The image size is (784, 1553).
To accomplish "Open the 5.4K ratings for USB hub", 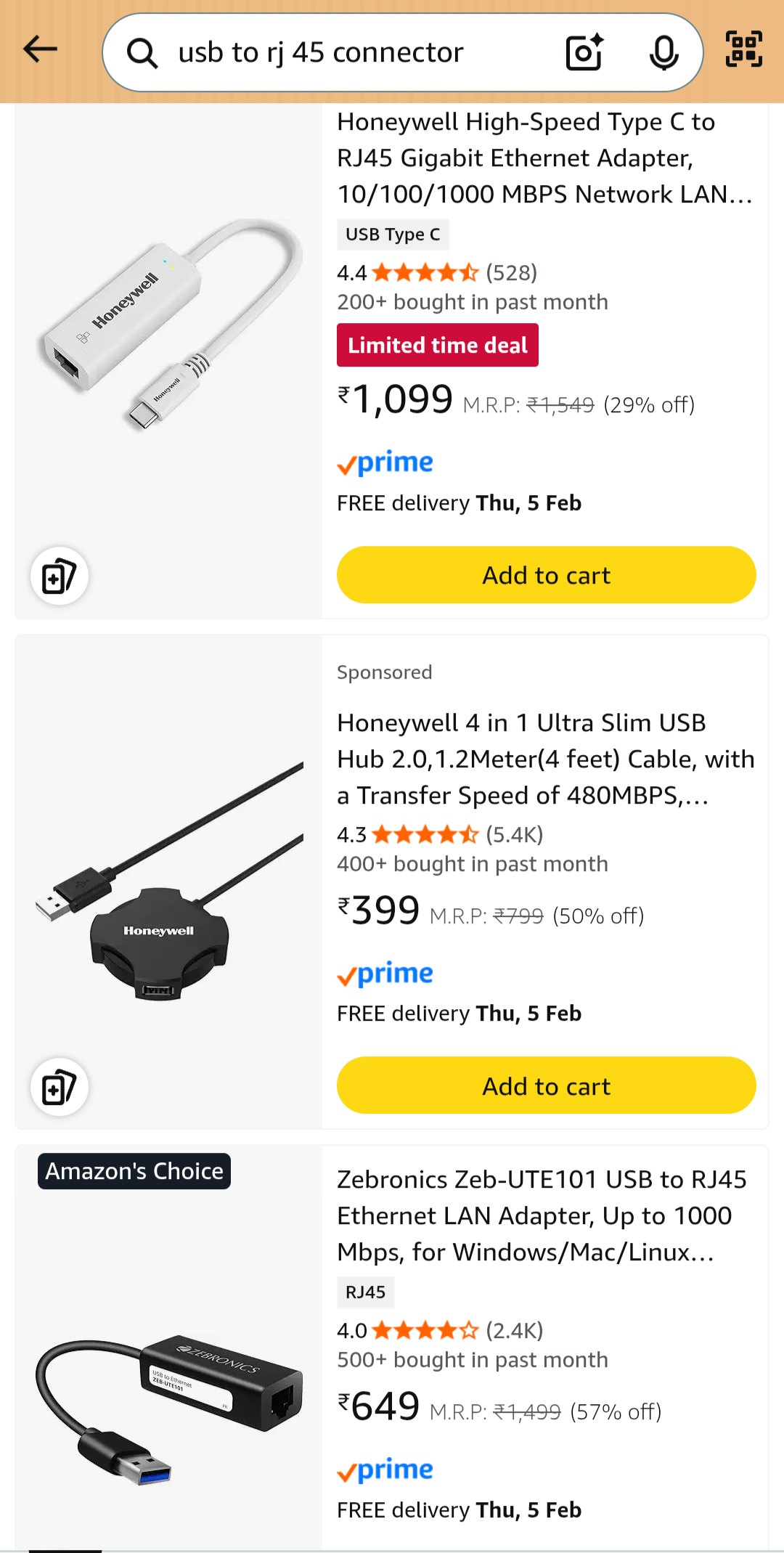I will (514, 835).
